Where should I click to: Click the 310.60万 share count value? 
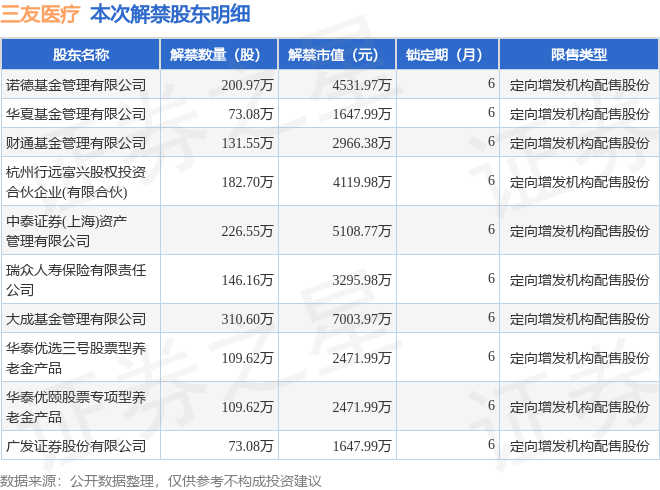248,319
